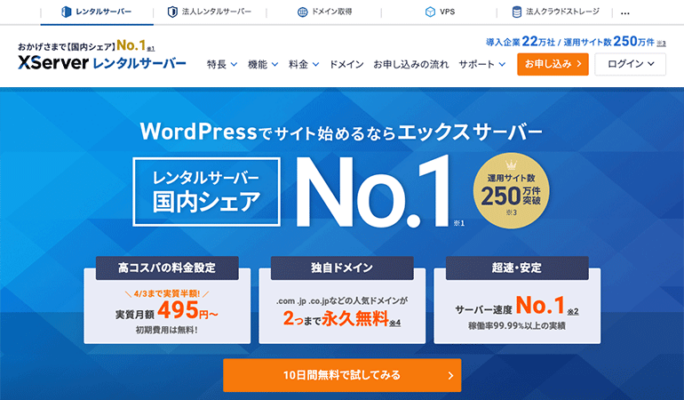This screenshot has width=684, height=400.
Task: Click the XServer レンタルサーバー logo
Action: (x=102, y=63)
